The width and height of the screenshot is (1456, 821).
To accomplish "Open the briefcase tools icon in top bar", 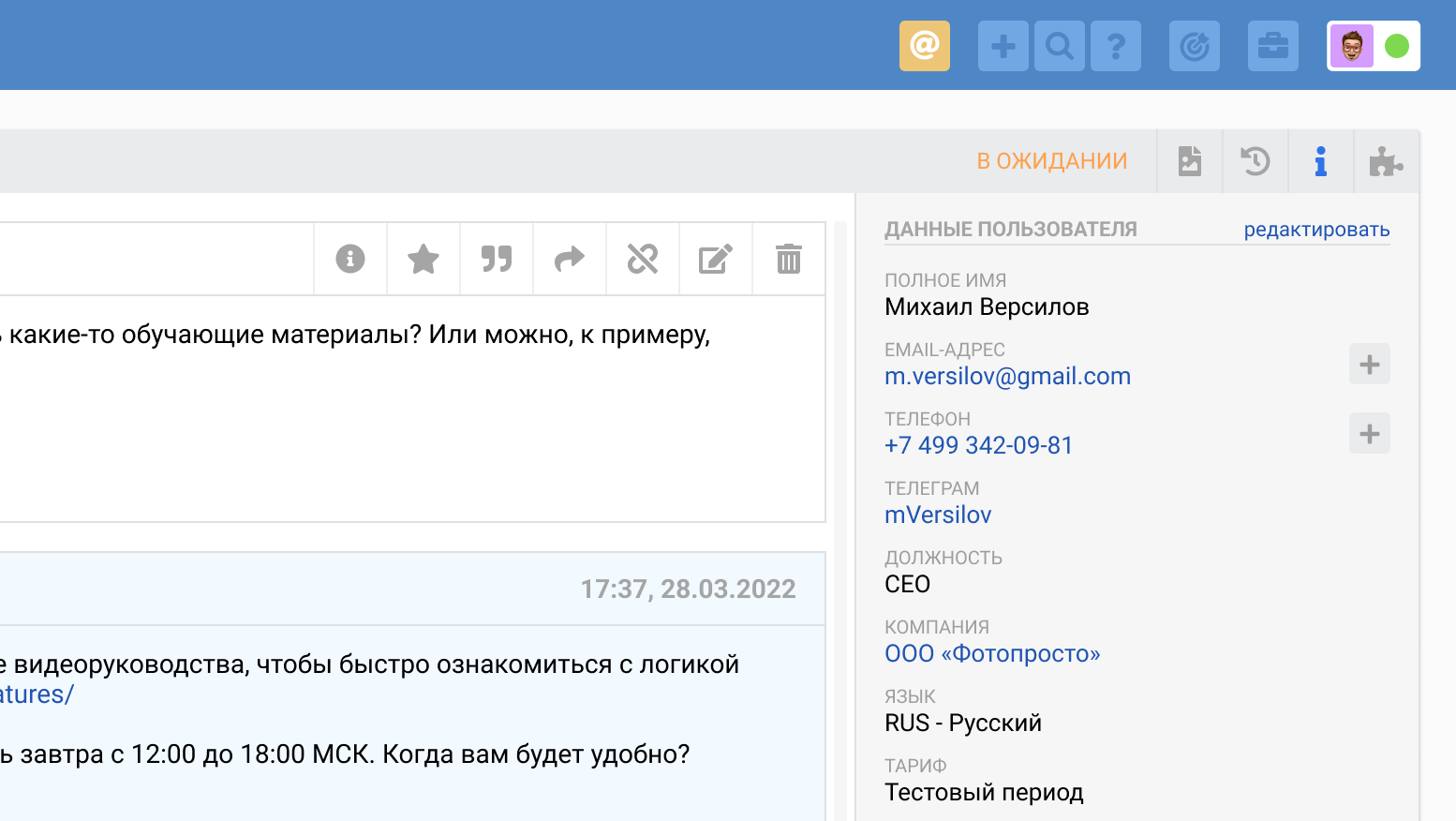I will [x=1272, y=45].
